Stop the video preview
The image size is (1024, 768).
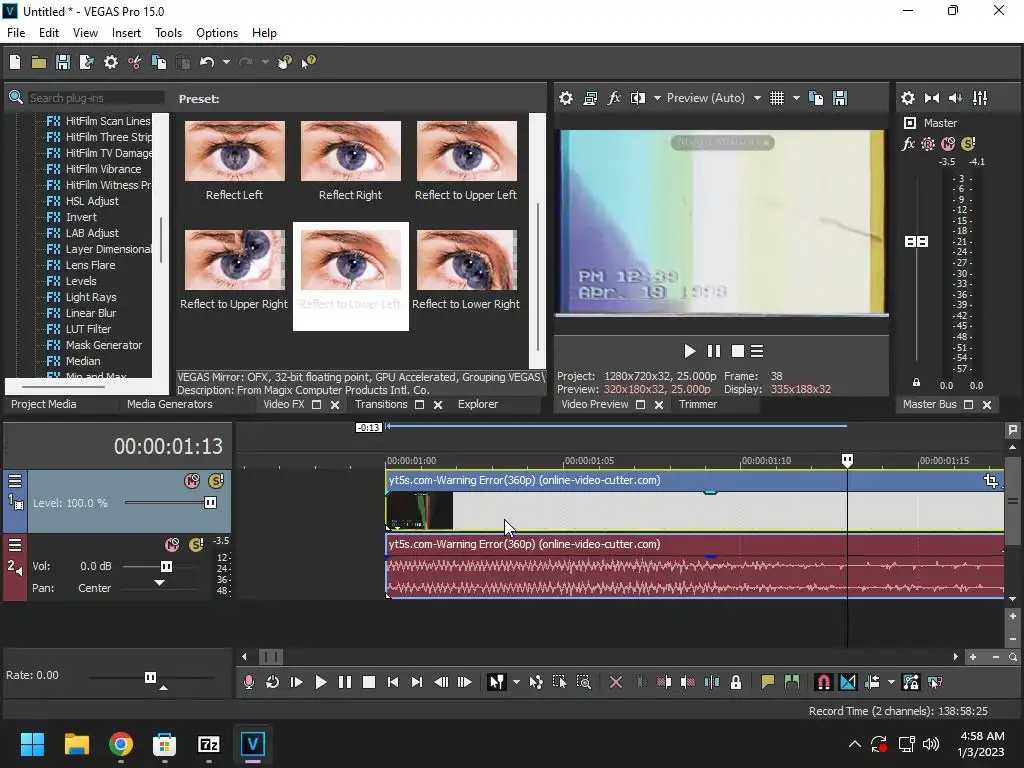[738, 351]
